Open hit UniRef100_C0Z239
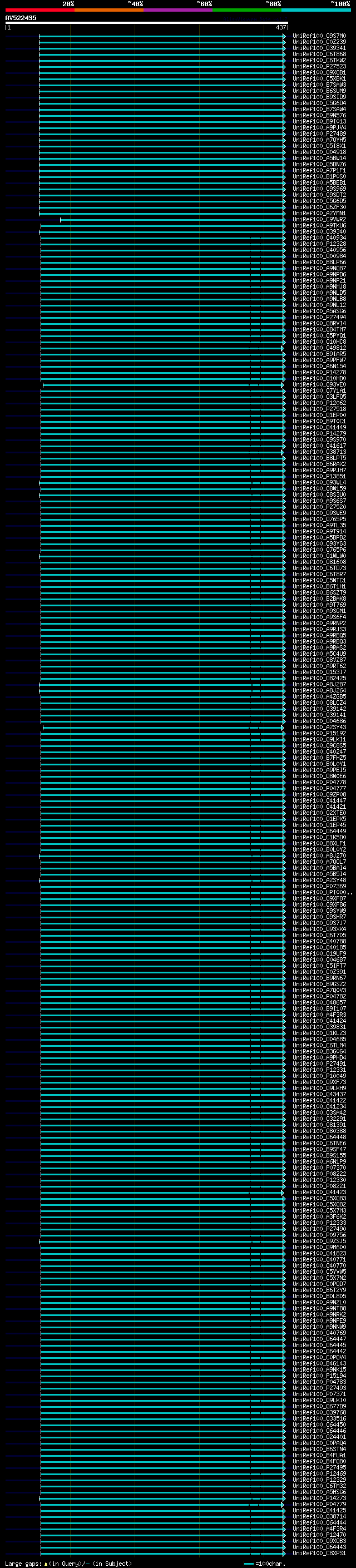The height and width of the screenshot is (1568, 356). pyautogui.click(x=319, y=42)
